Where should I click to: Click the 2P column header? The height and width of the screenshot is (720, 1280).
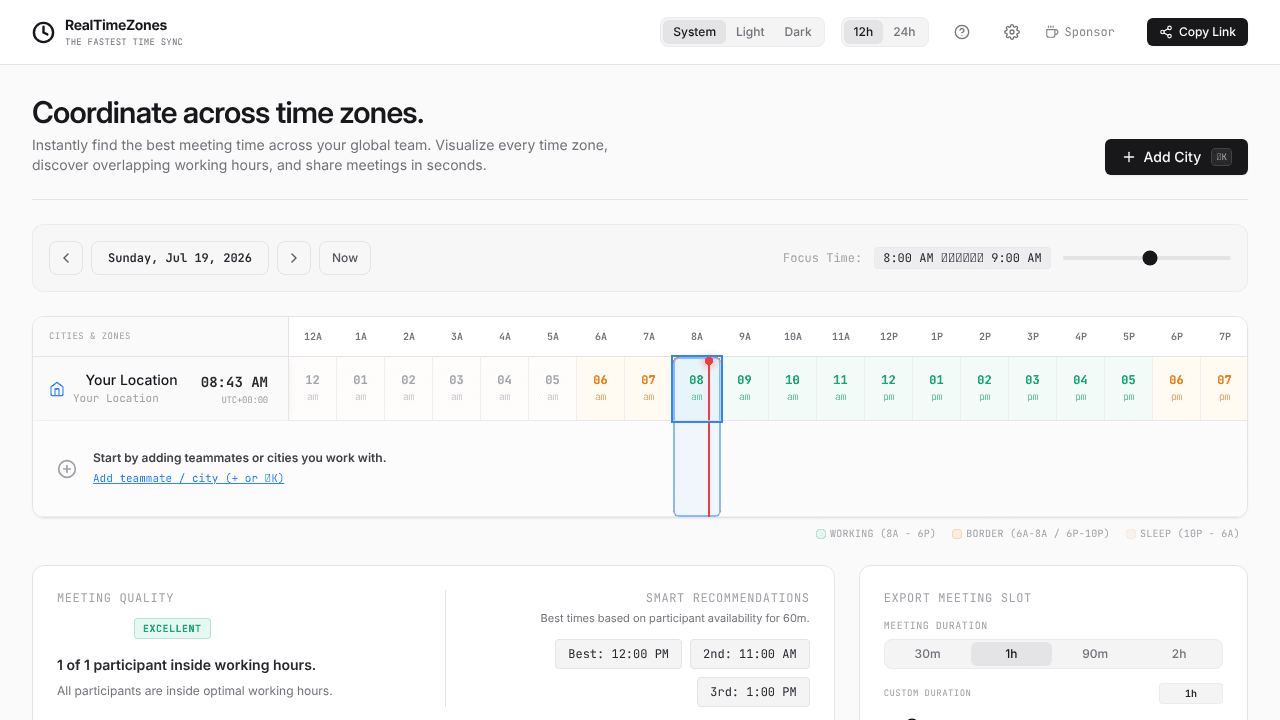pyautogui.click(x=985, y=337)
